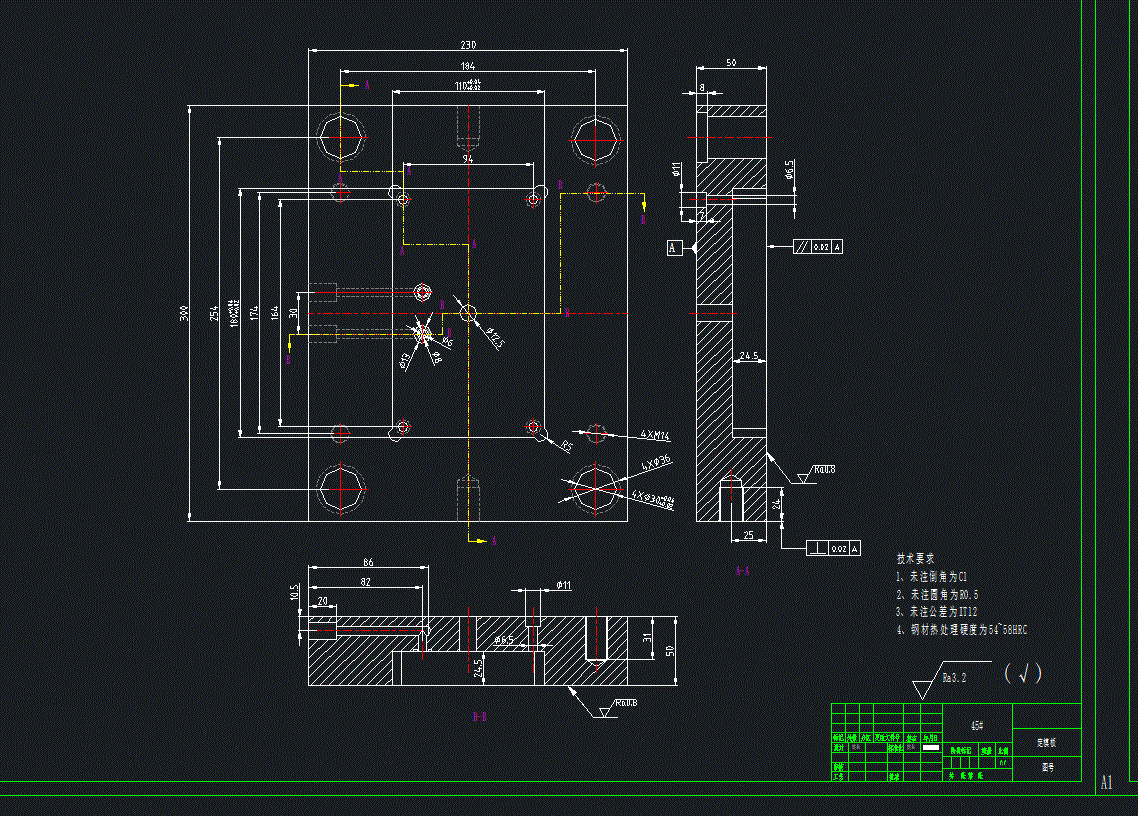Click the 174 vertical dimension text
The height and width of the screenshot is (816, 1138).
(x=254, y=314)
